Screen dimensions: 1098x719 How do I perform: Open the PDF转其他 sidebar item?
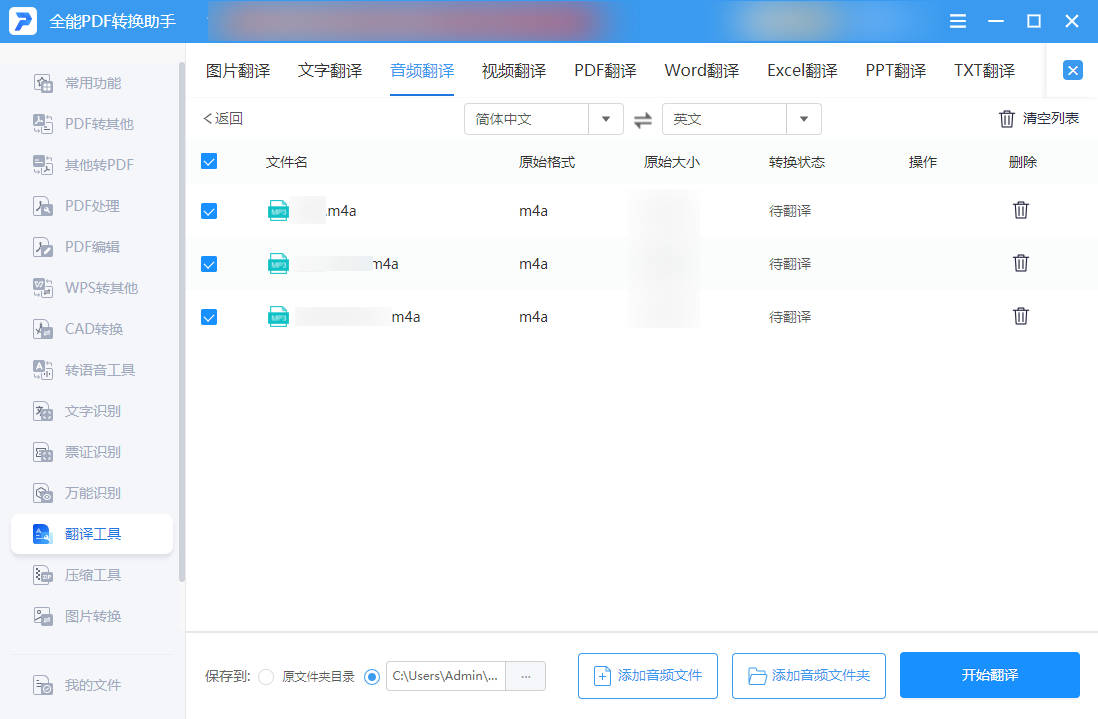point(92,124)
